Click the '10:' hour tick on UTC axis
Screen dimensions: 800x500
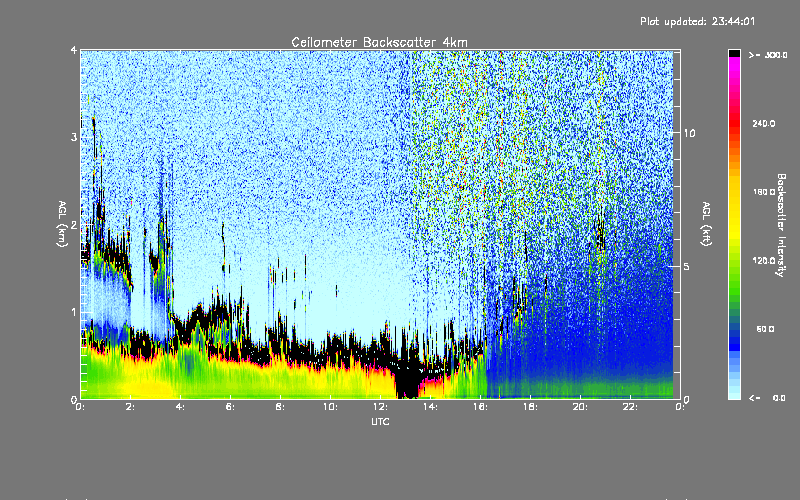point(331,407)
